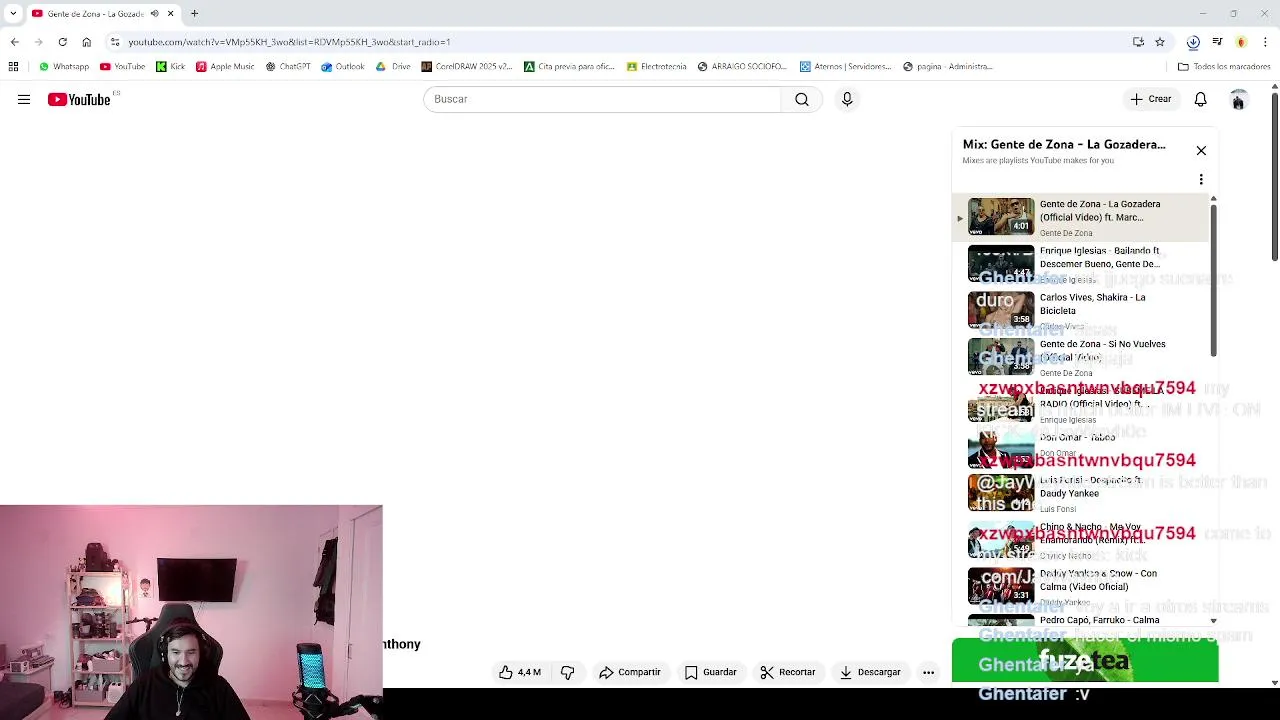Open Mix playlist options (vertical dots)
This screenshot has width=1280, height=720.
point(1201,179)
